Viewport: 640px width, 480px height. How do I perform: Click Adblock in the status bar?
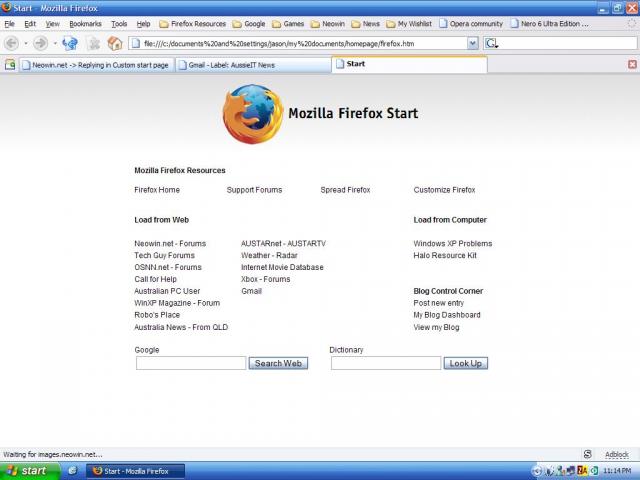tap(617, 454)
